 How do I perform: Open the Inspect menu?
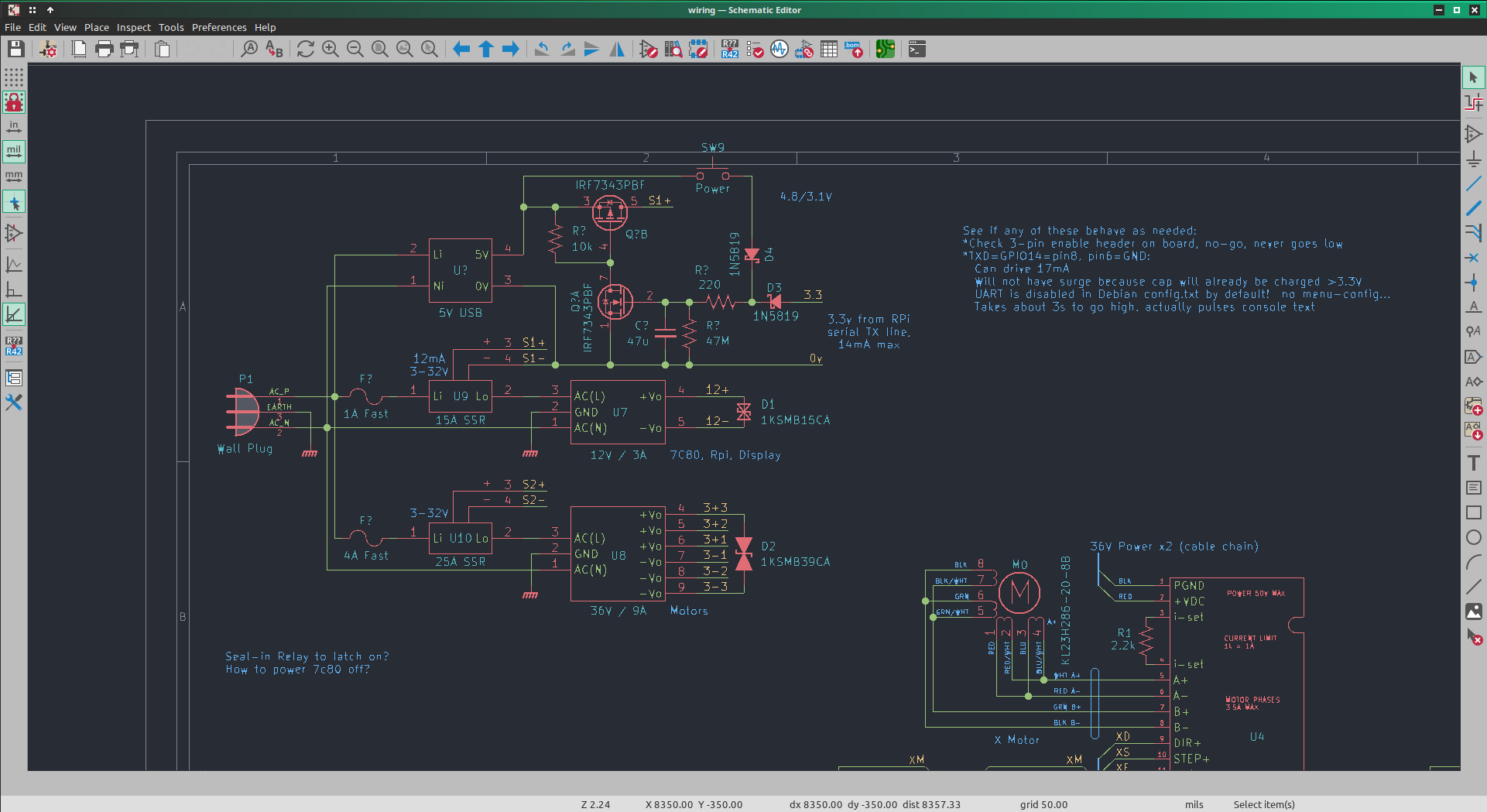pyautogui.click(x=134, y=27)
